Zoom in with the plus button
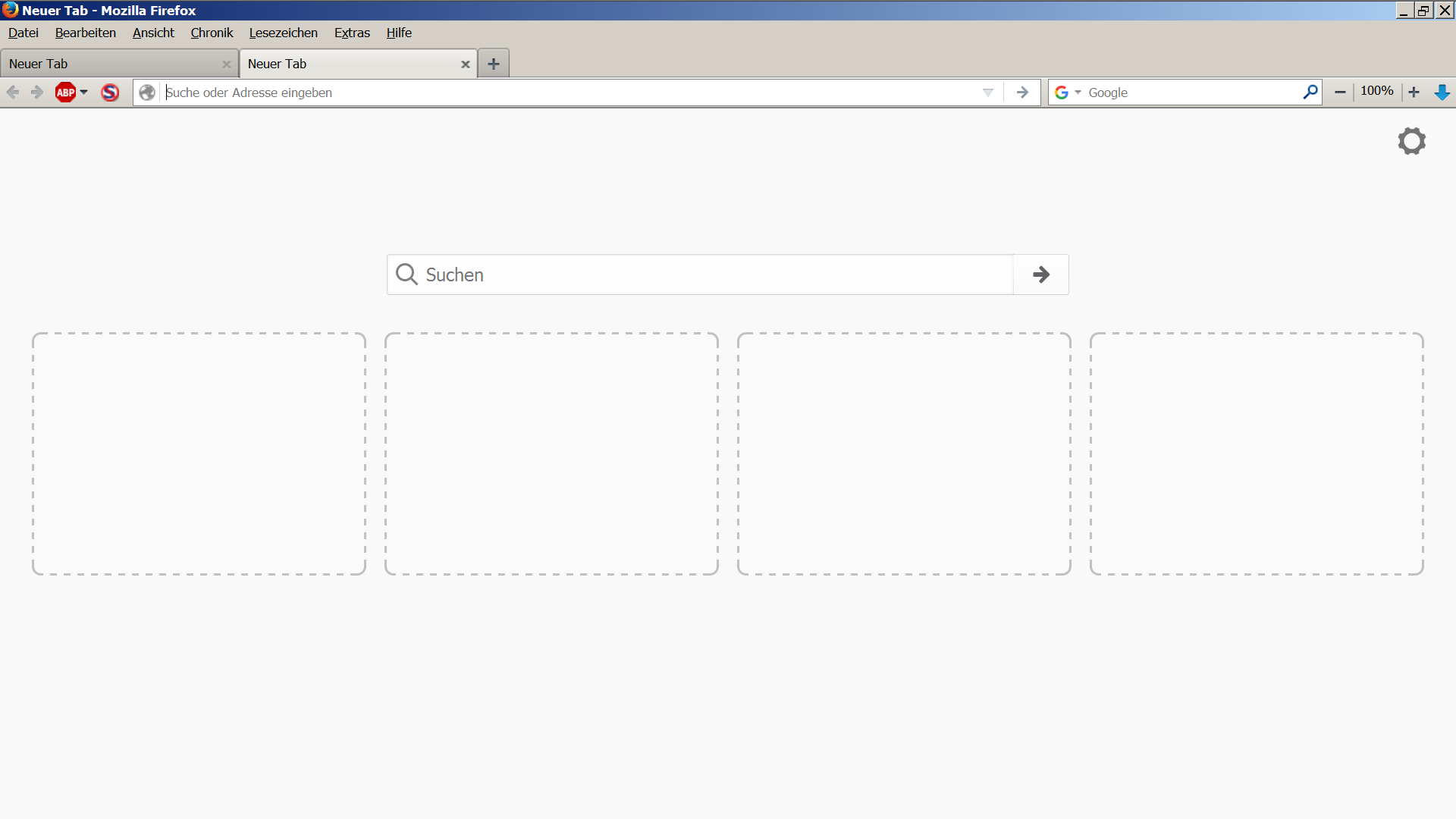Viewport: 1456px width, 819px height. [x=1414, y=93]
